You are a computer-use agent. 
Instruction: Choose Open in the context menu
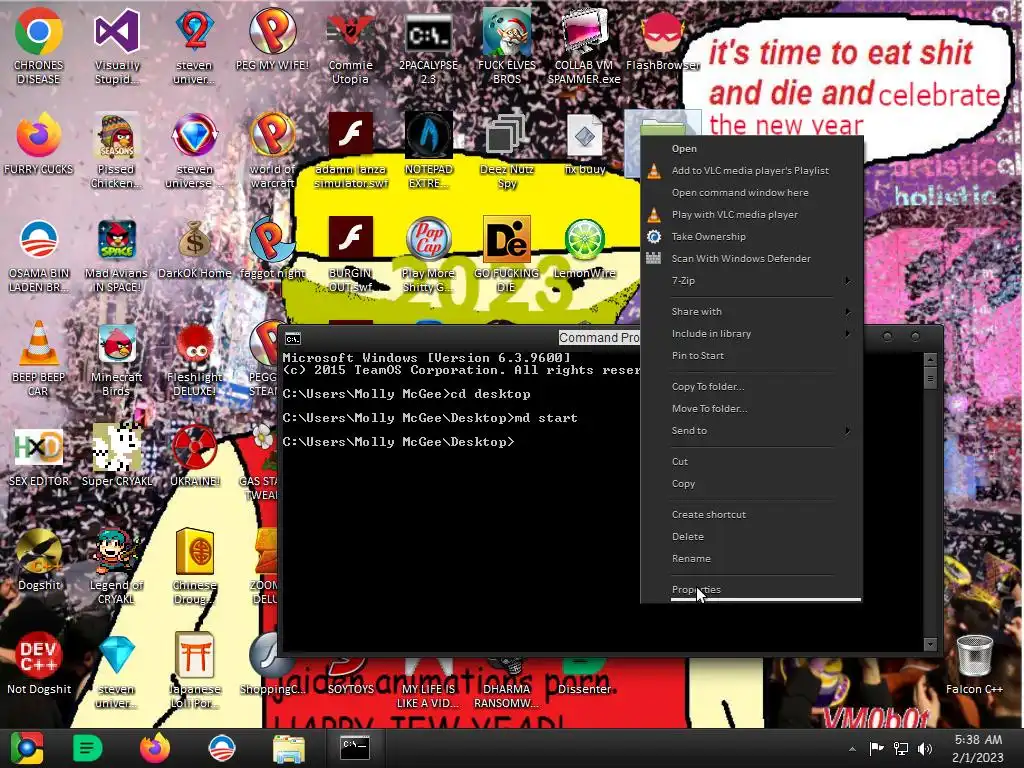tap(751, 149)
